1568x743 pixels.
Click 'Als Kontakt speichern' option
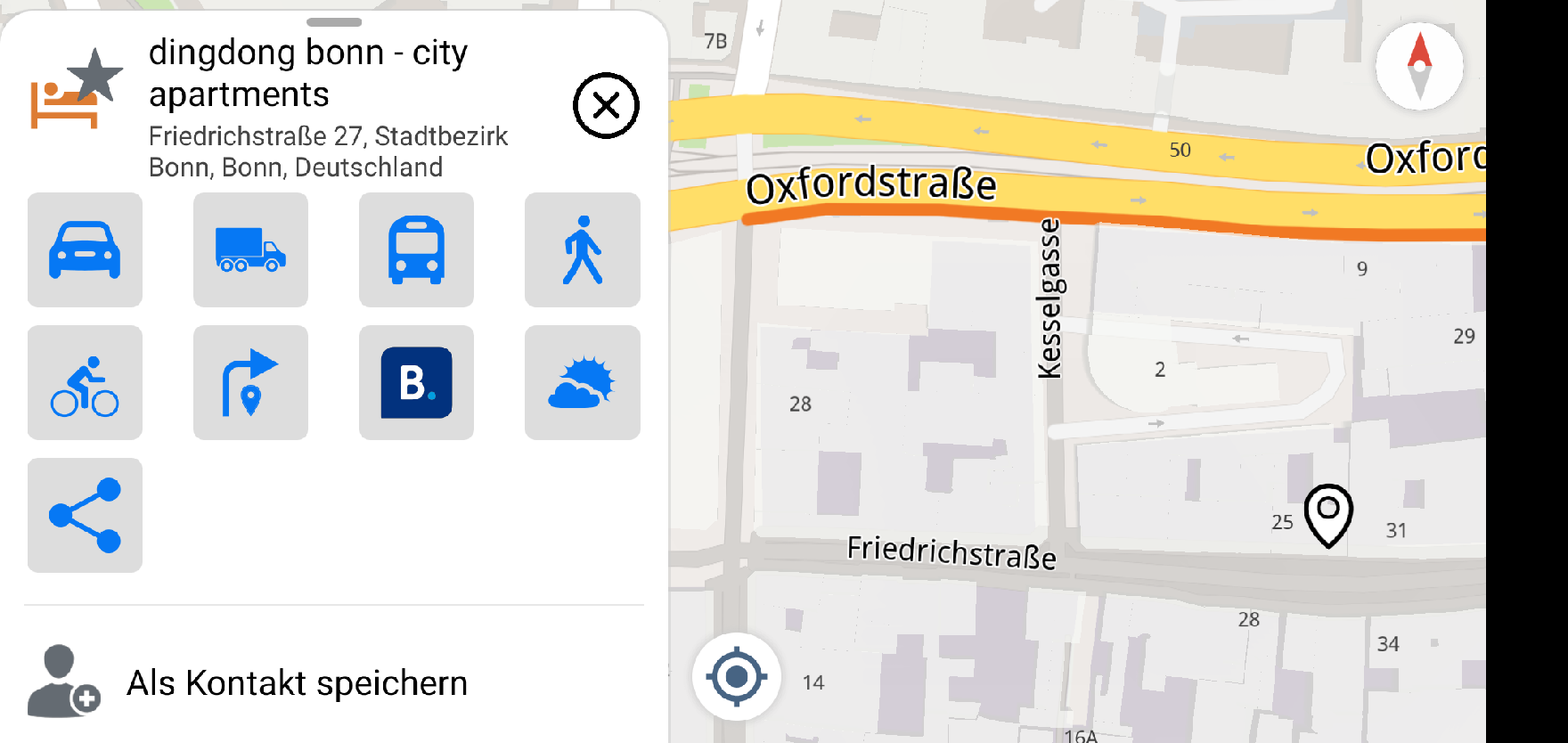click(x=297, y=683)
